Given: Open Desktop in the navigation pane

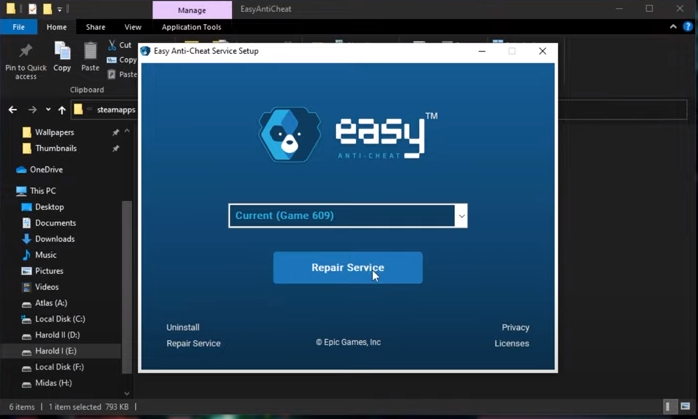Looking at the screenshot, I should [49, 207].
